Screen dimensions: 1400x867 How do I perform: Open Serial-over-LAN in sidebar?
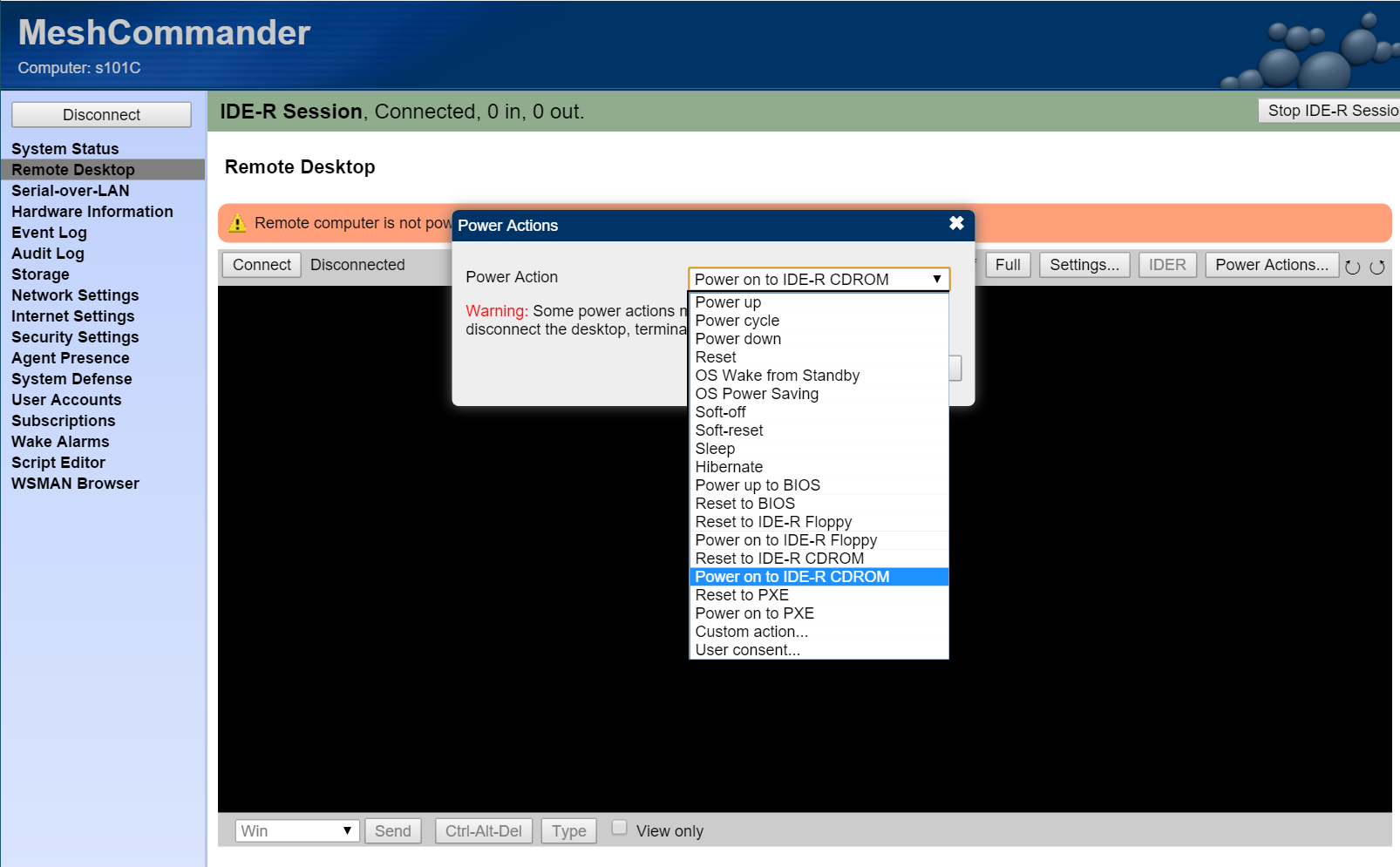(71, 191)
